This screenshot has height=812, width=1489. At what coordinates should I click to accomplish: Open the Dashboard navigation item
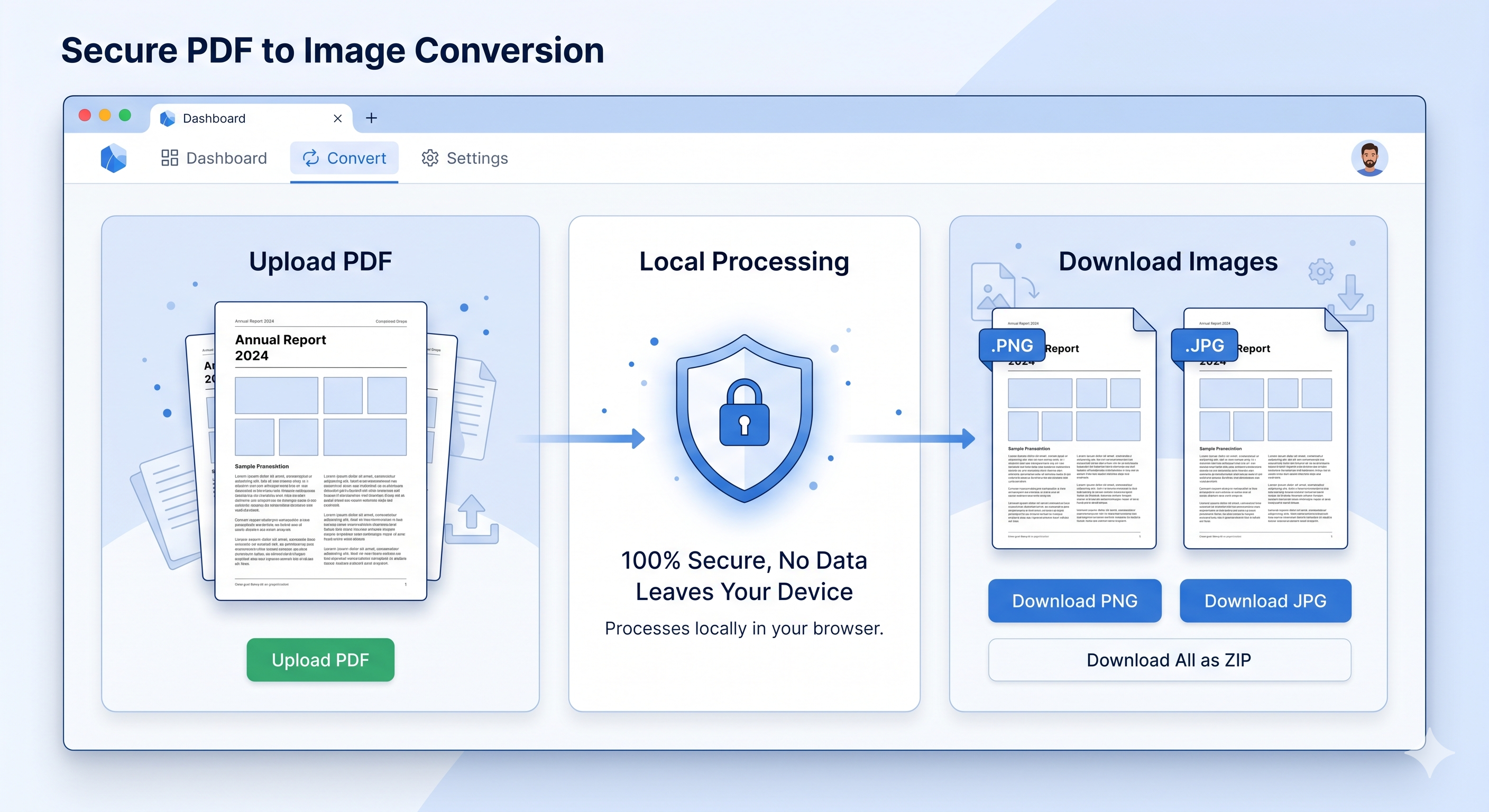[214, 158]
